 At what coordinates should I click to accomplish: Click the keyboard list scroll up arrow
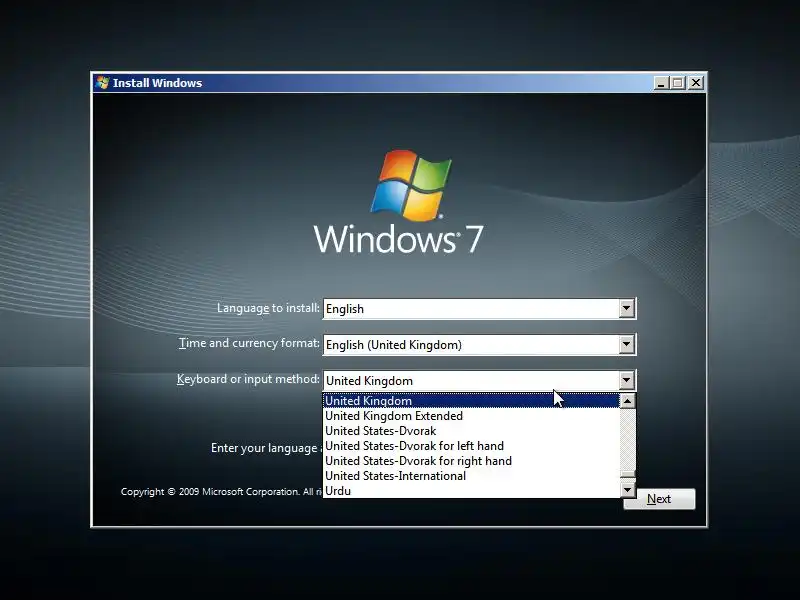point(627,401)
